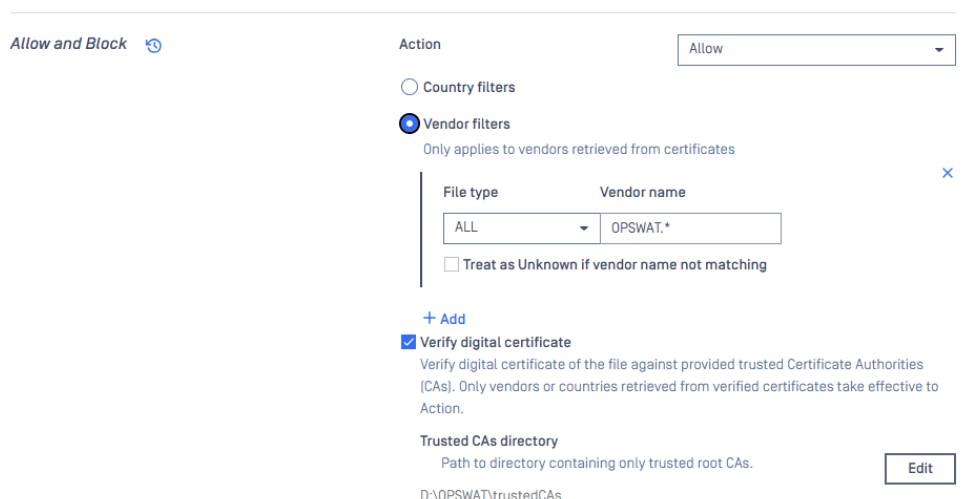967x499 pixels.
Task: Open the Action dropdown showing Allow
Action: click(817, 49)
